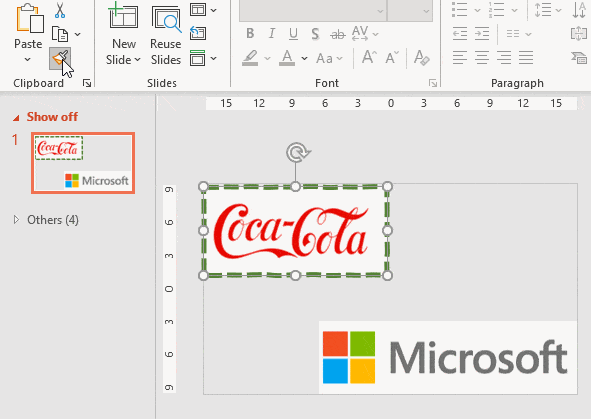Image resolution: width=591 pixels, height=419 pixels.
Task: Open the Clipboard pane dialog launcher
Action: [x=87, y=83]
